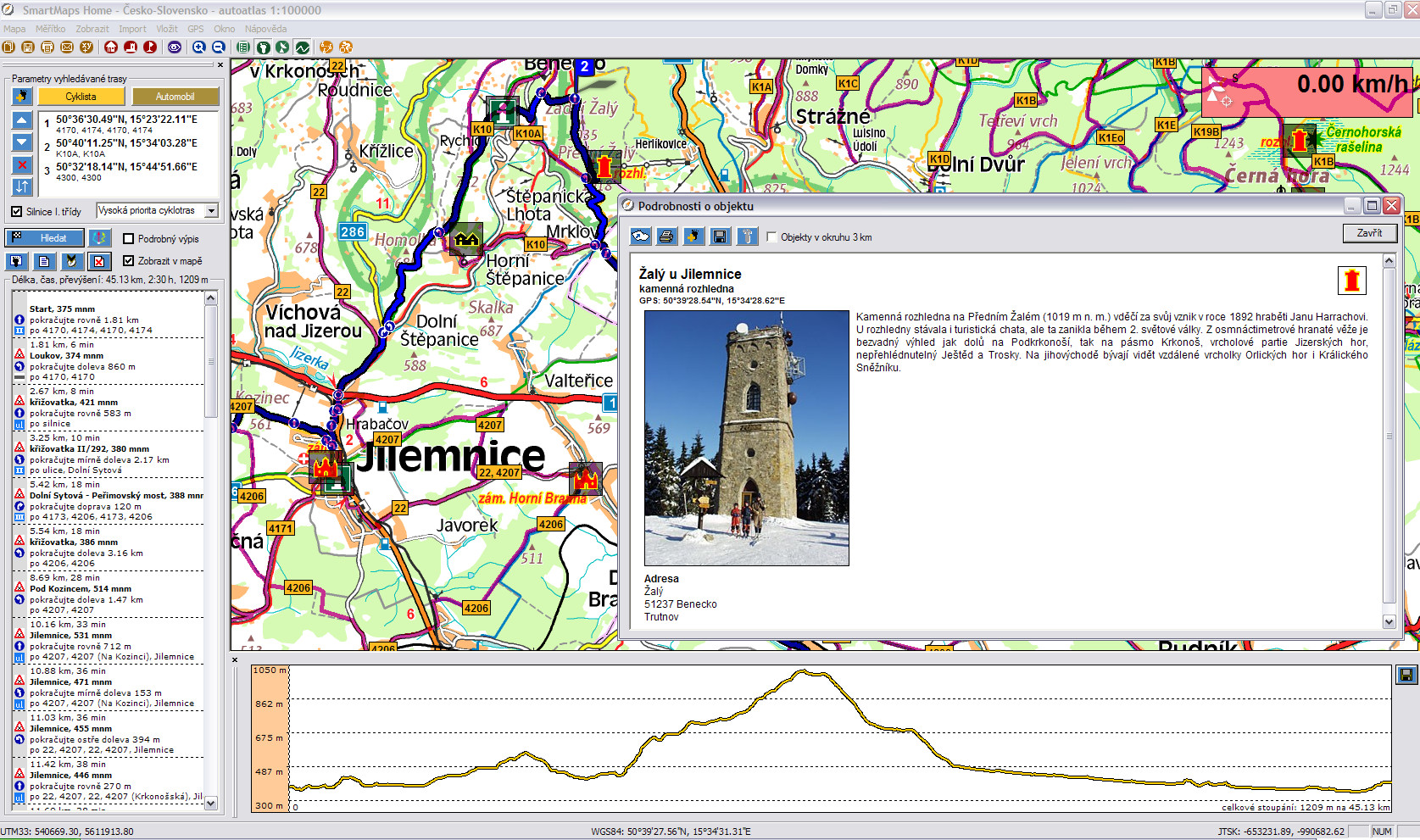This screenshot has height=840, width=1420.
Task: Move waypoint up with arrow button
Action: point(22,120)
